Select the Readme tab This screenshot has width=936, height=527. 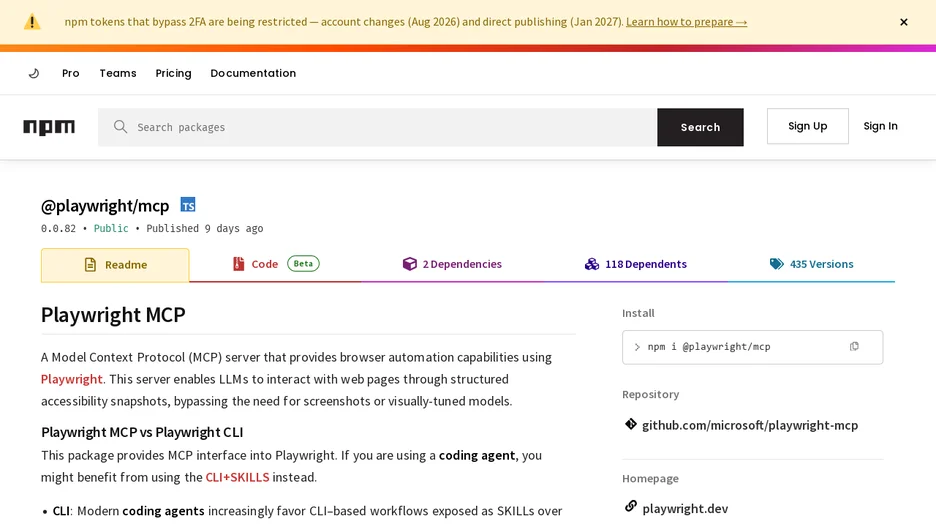[115, 265]
